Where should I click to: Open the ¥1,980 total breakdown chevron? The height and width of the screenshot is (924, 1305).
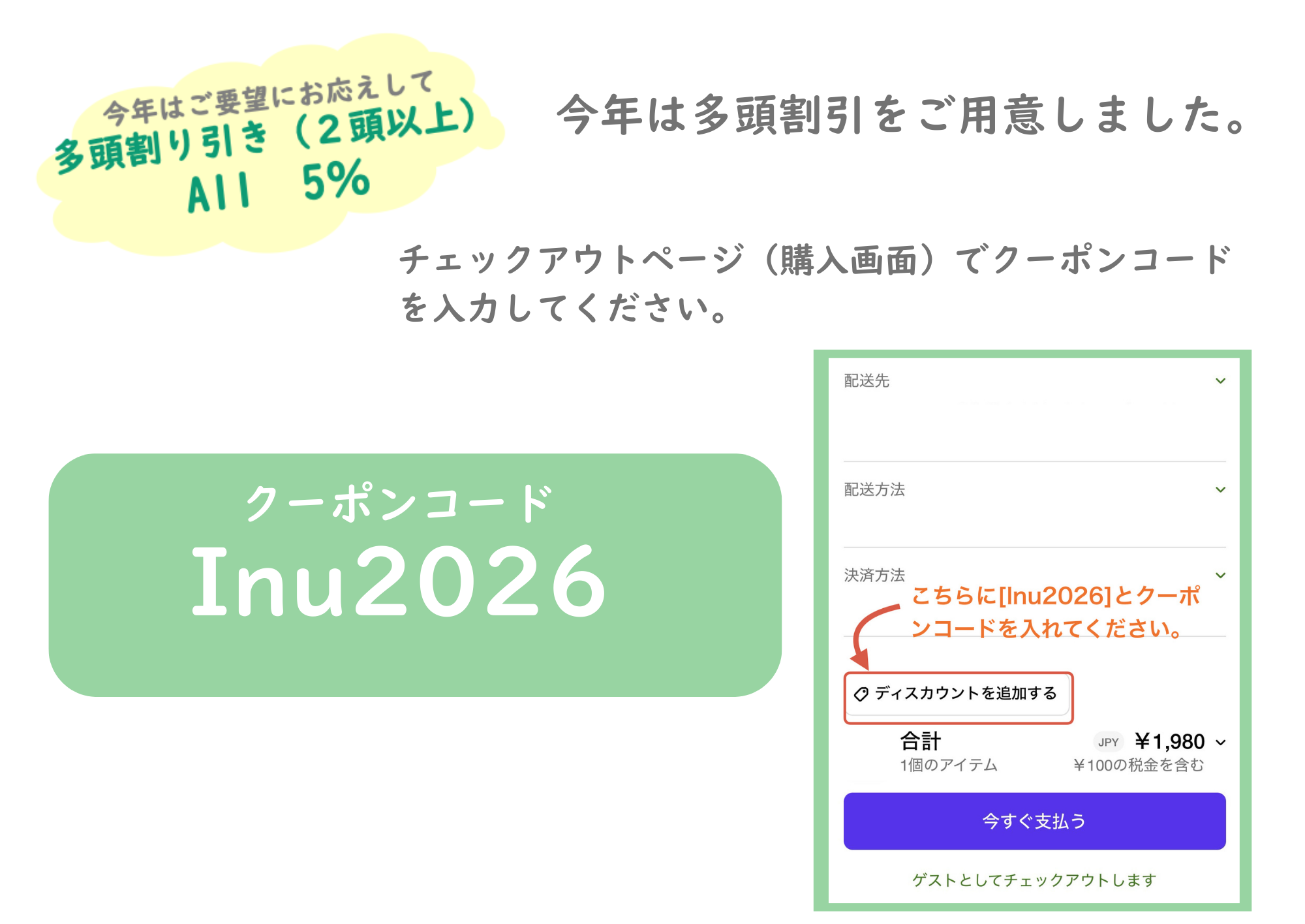[1223, 742]
